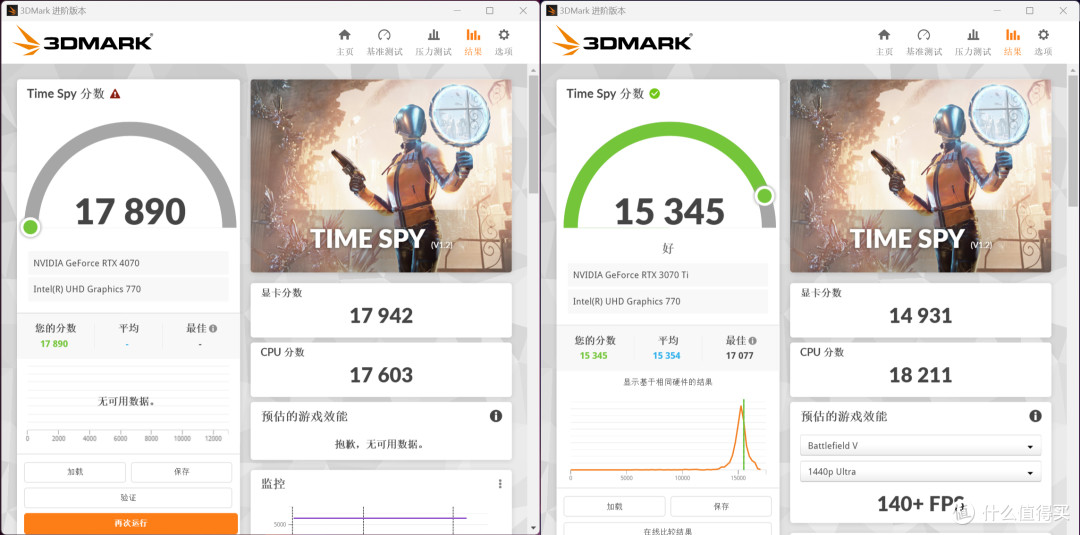Open the Home tab in left 3DMark window
1080x535 pixels.
(x=344, y=42)
